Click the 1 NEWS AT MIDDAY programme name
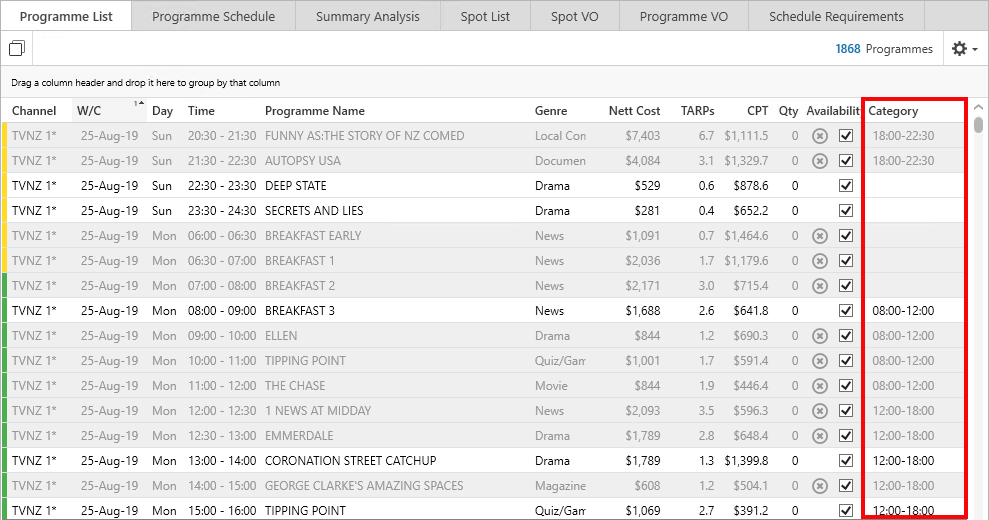The height and width of the screenshot is (520, 989). pyautogui.click(x=318, y=411)
